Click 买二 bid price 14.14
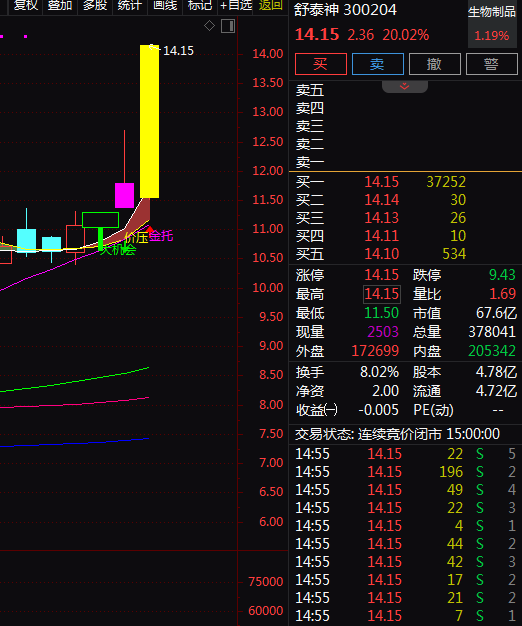The width and height of the screenshot is (522, 626). [382, 200]
